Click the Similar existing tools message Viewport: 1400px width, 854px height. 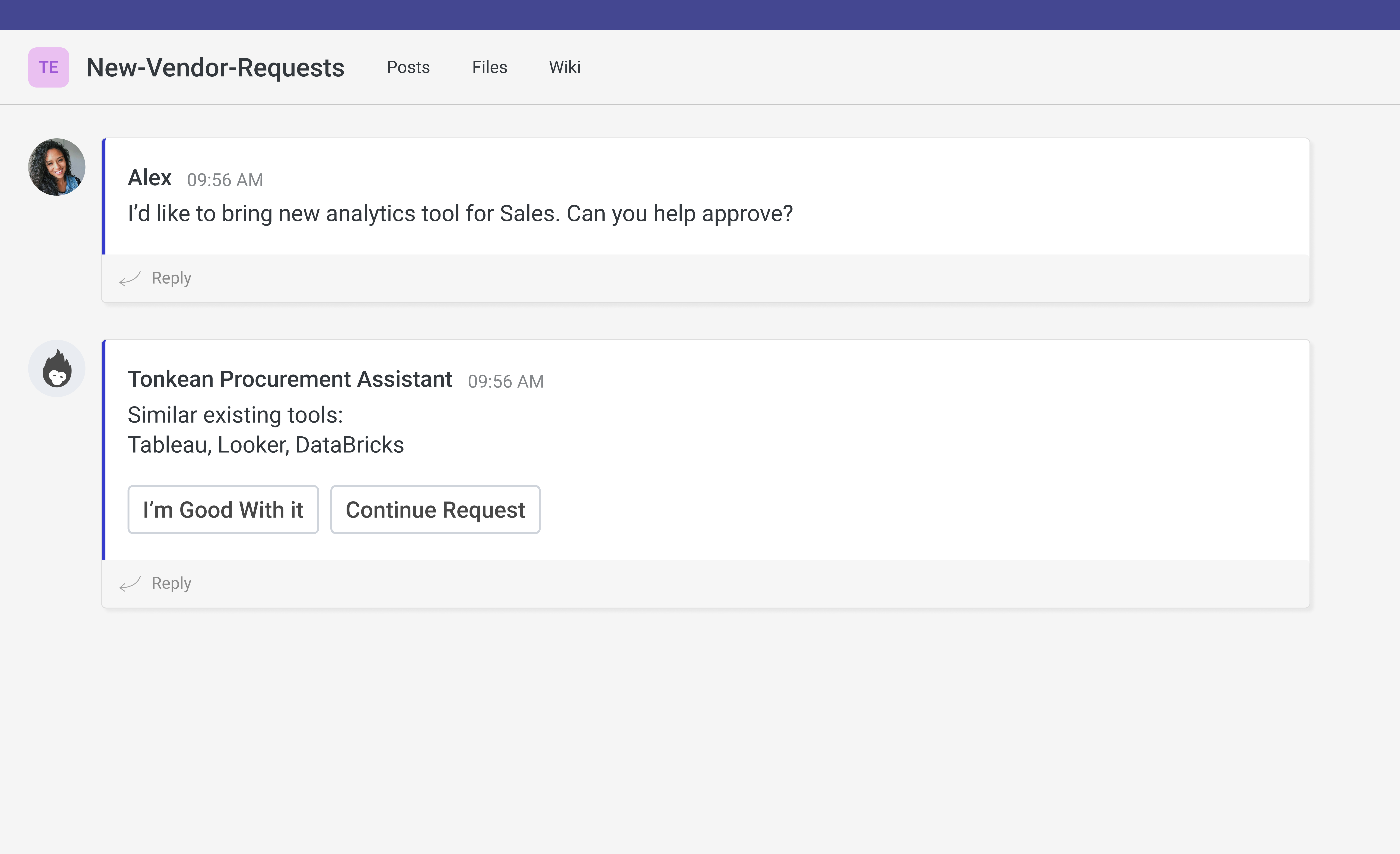[235, 414]
